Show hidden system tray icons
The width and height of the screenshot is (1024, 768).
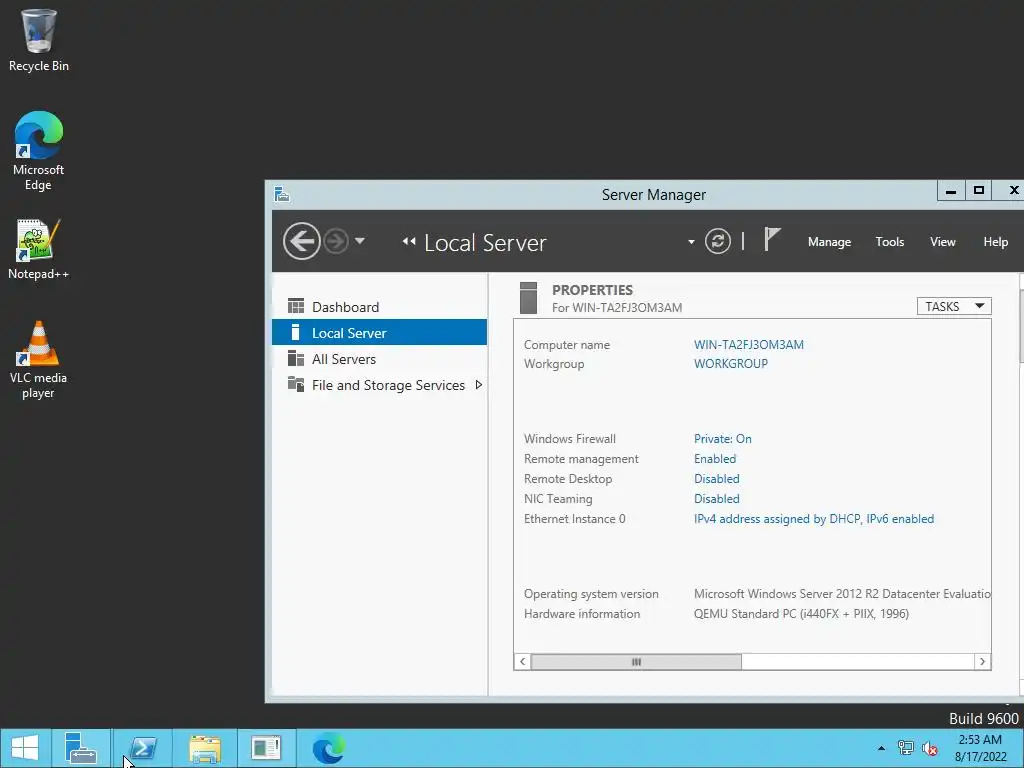881,748
